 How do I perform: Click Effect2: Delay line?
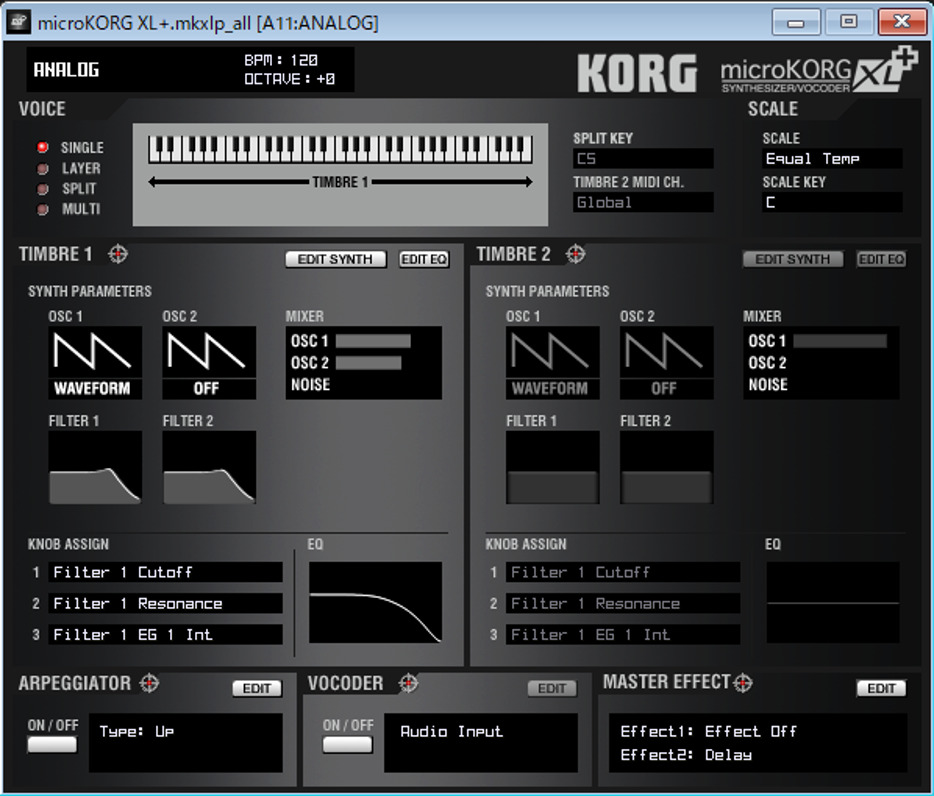point(686,754)
